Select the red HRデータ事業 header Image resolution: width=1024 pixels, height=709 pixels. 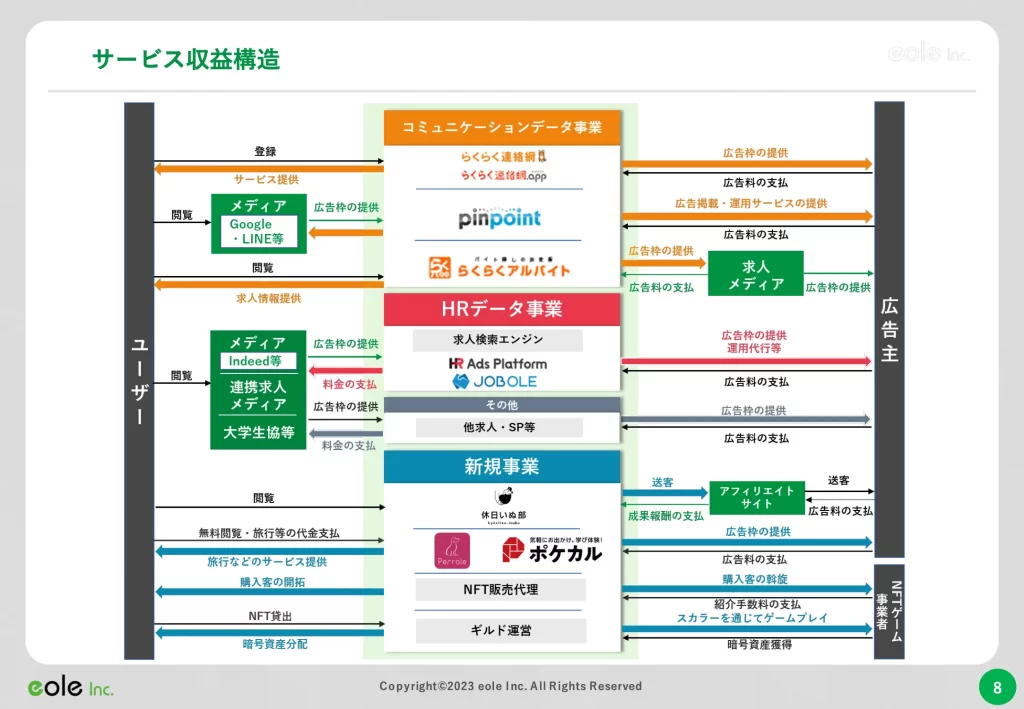point(502,308)
